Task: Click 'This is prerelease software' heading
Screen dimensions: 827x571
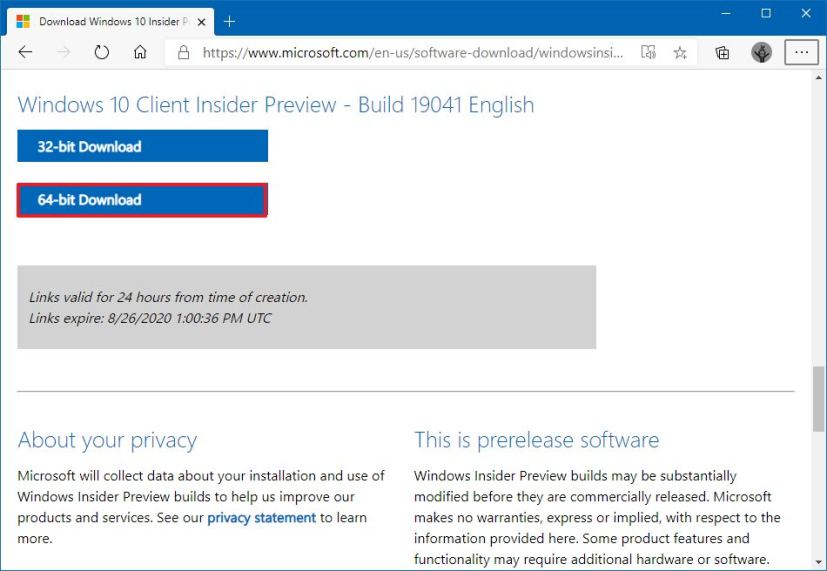Action: [x=536, y=440]
